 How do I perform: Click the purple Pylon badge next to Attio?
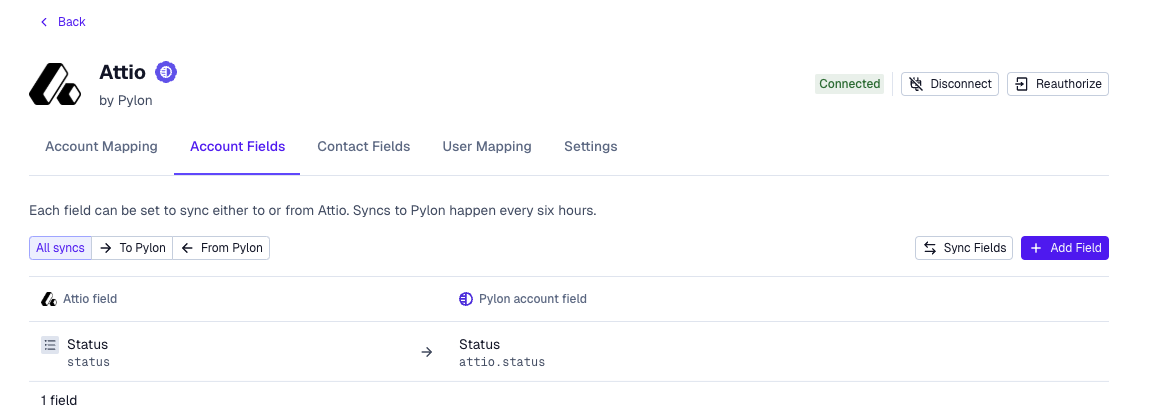(166, 72)
